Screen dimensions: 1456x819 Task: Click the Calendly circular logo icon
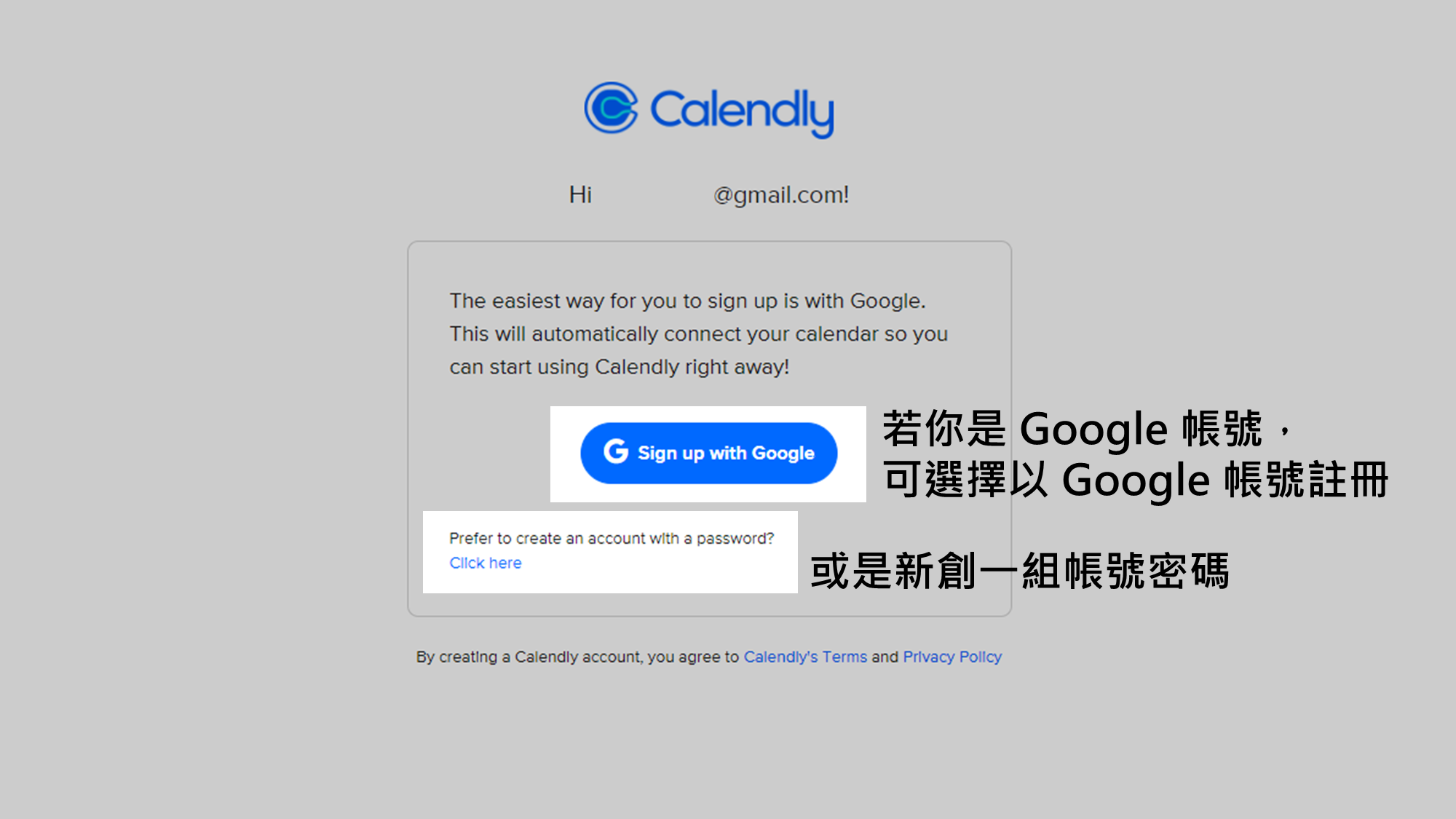pos(611,108)
